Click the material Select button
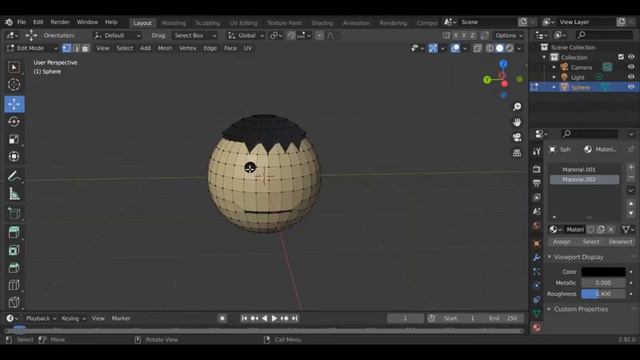This screenshot has width=640, height=360. 591,242
